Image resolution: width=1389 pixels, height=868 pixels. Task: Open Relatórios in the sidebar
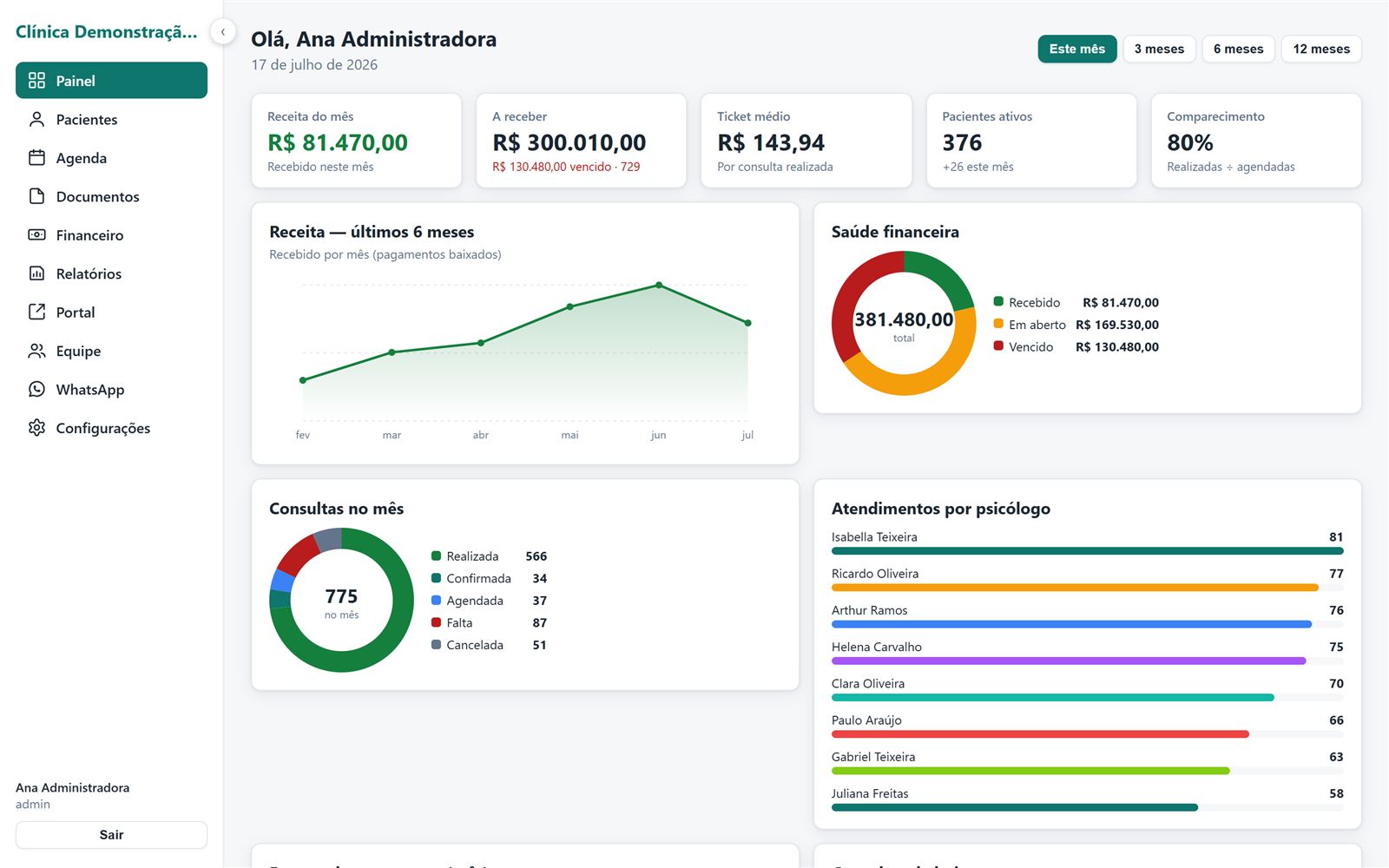pos(111,273)
